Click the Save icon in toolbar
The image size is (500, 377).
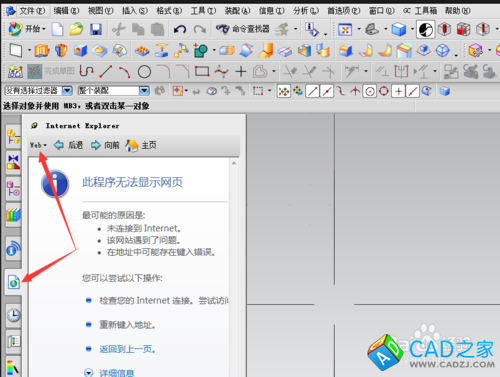coord(96,30)
